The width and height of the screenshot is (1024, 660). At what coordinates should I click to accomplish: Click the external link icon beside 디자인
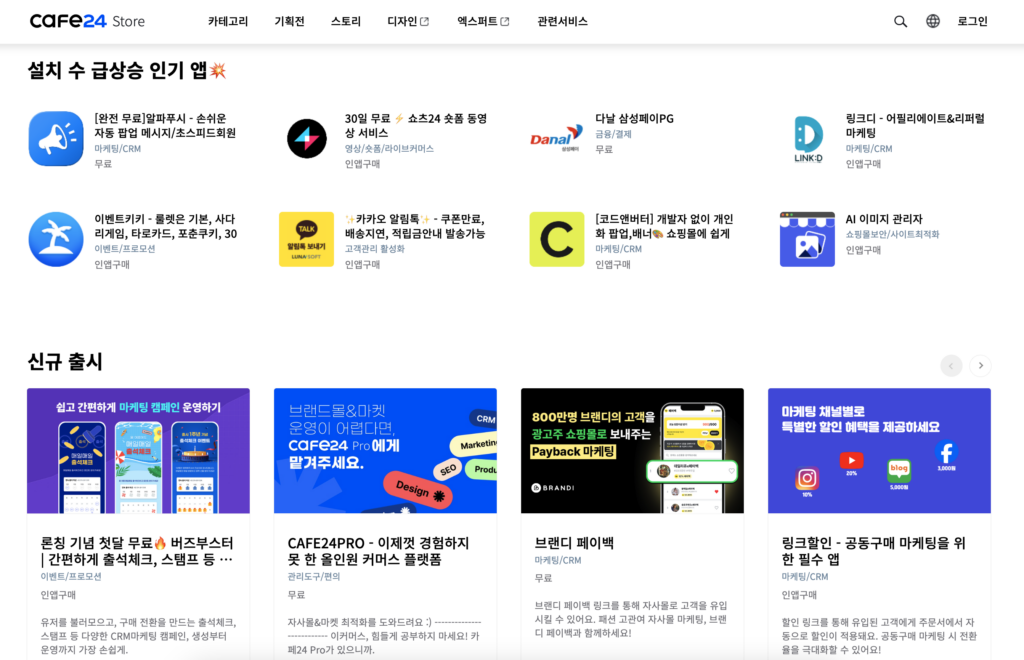[424, 22]
